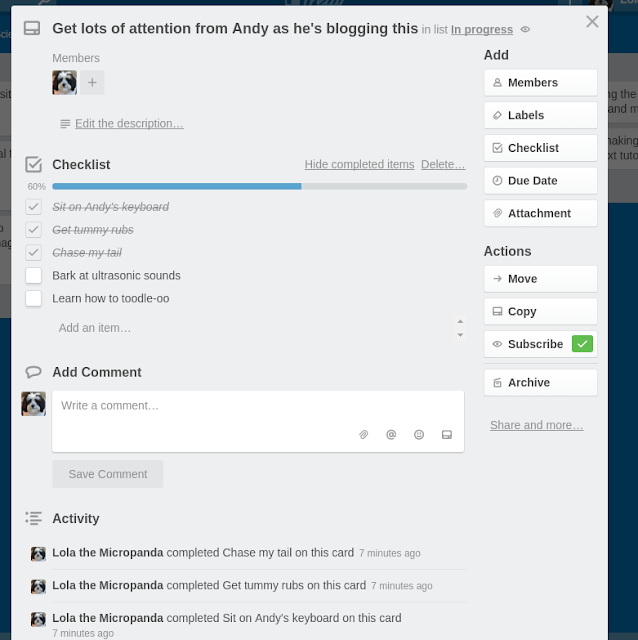Uncheck Get tummy rubs item
Image resolution: width=638 pixels, height=640 pixels.
click(x=33, y=230)
